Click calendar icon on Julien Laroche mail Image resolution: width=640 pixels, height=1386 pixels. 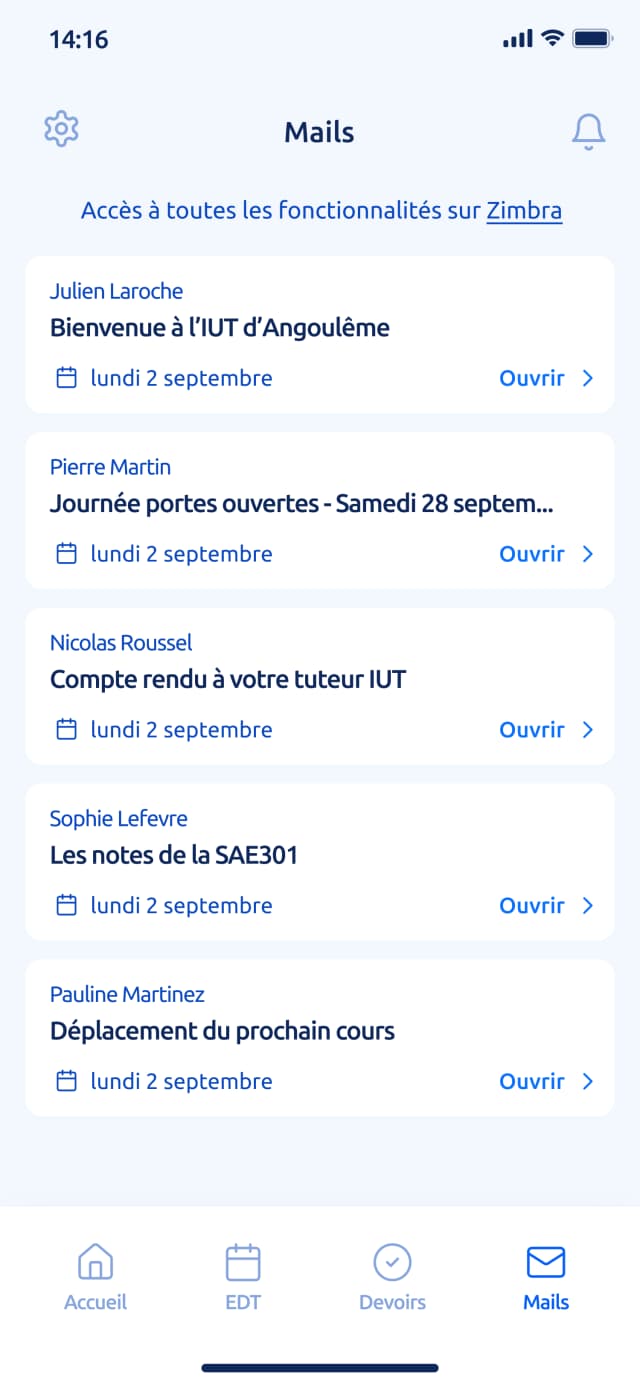point(66,378)
